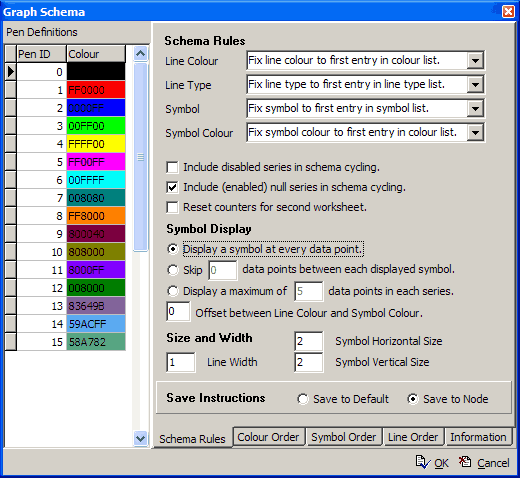Choose Save to Default radio button

303,399
